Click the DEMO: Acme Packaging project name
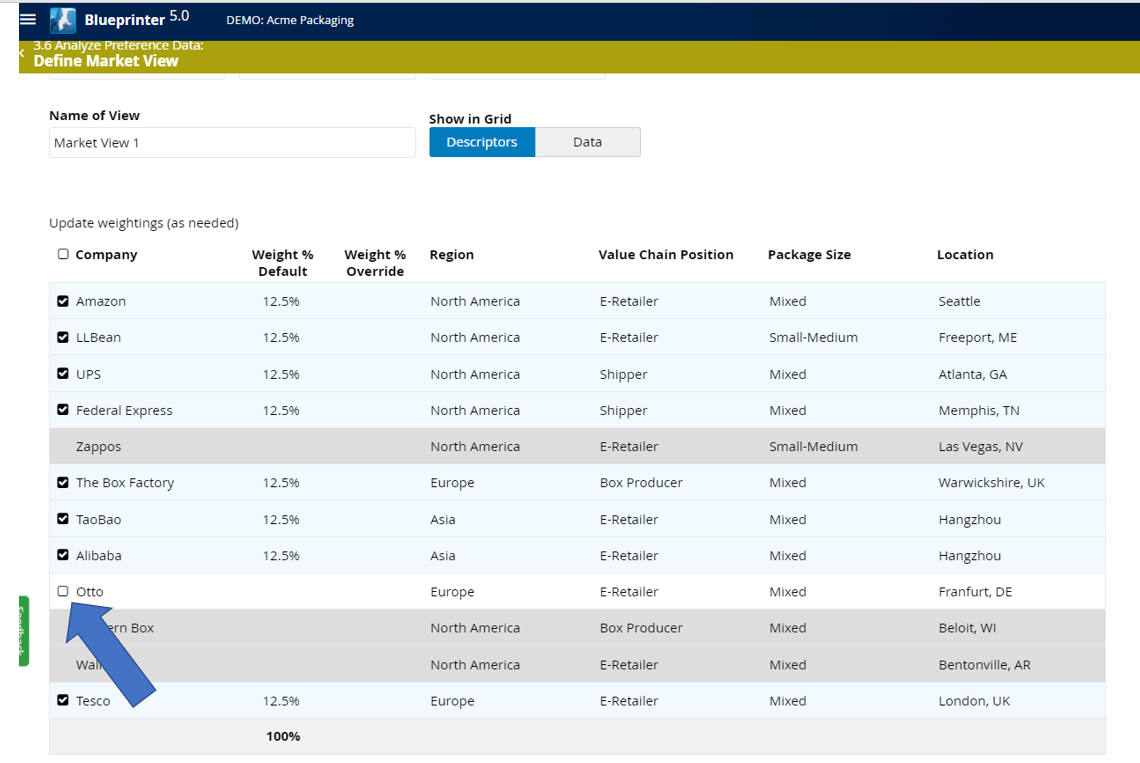1140x763 pixels. [x=290, y=20]
